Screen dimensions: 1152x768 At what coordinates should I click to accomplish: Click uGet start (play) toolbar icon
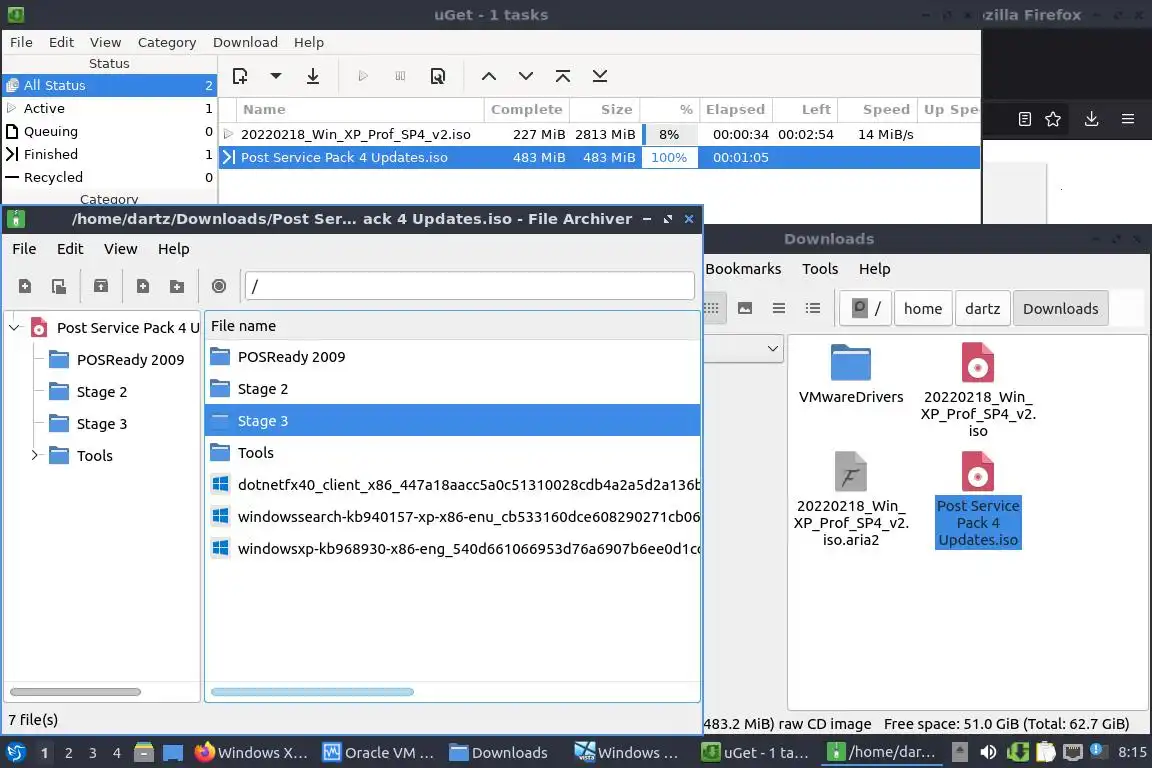coord(363,76)
